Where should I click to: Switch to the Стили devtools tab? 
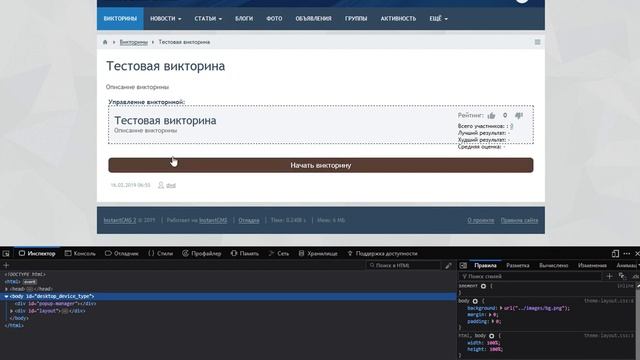point(160,253)
